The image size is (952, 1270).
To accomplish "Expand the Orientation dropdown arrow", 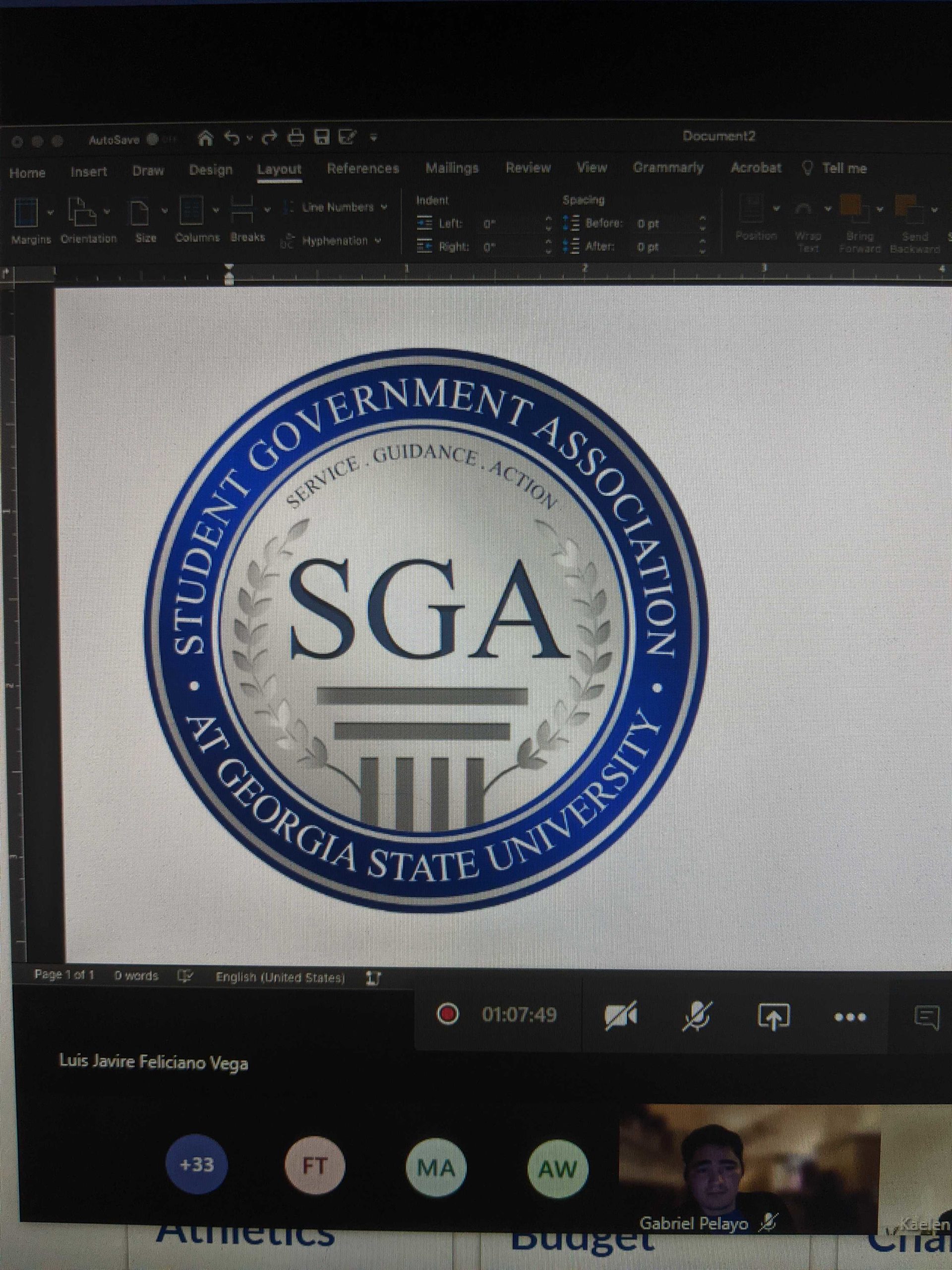I will click(107, 212).
